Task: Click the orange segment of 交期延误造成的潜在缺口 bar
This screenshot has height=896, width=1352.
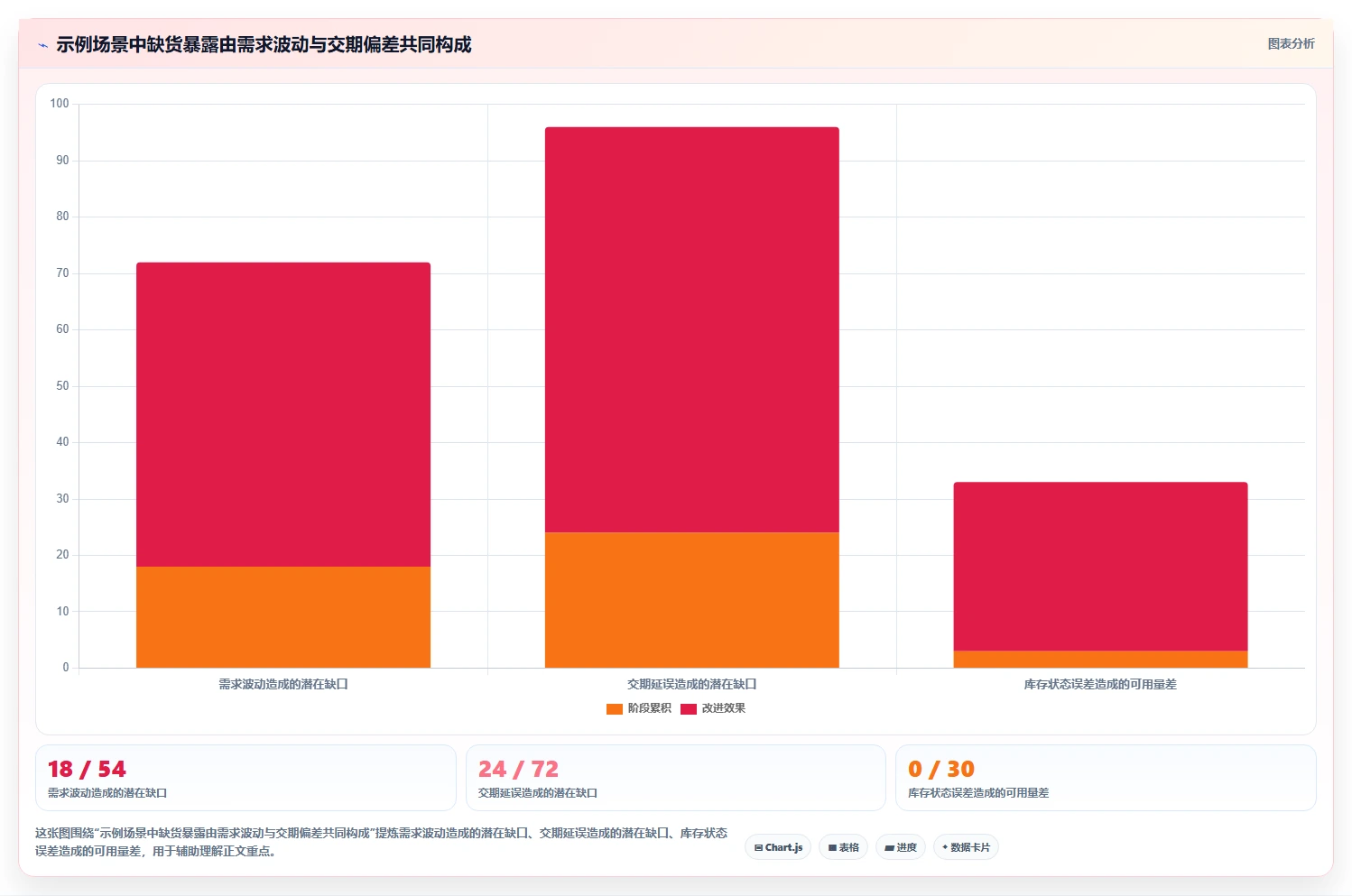Action: pyautogui.click(x=692, y=600)
